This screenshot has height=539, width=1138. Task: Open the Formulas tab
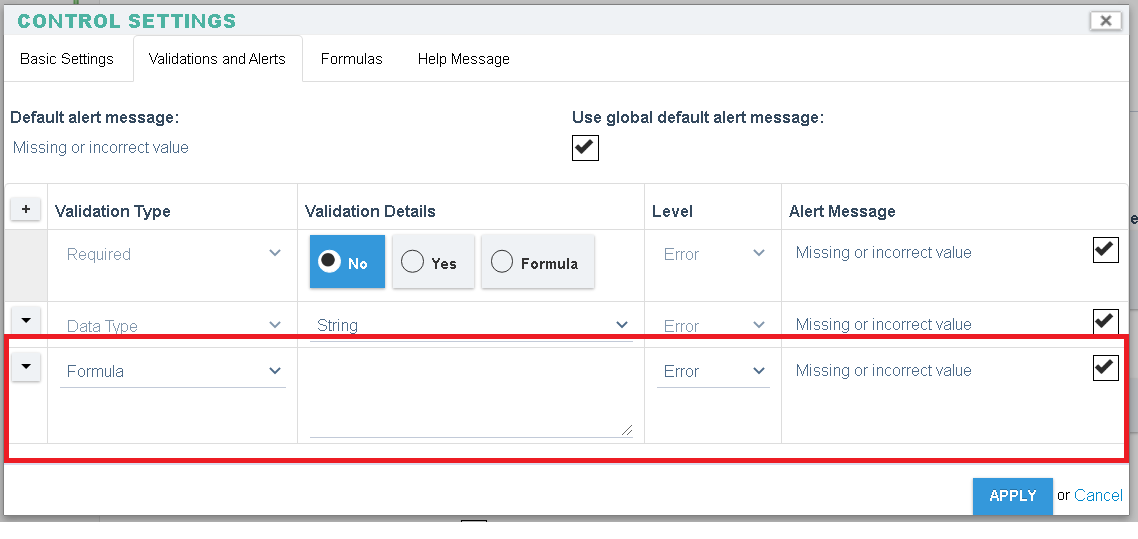tap(351, 59)
